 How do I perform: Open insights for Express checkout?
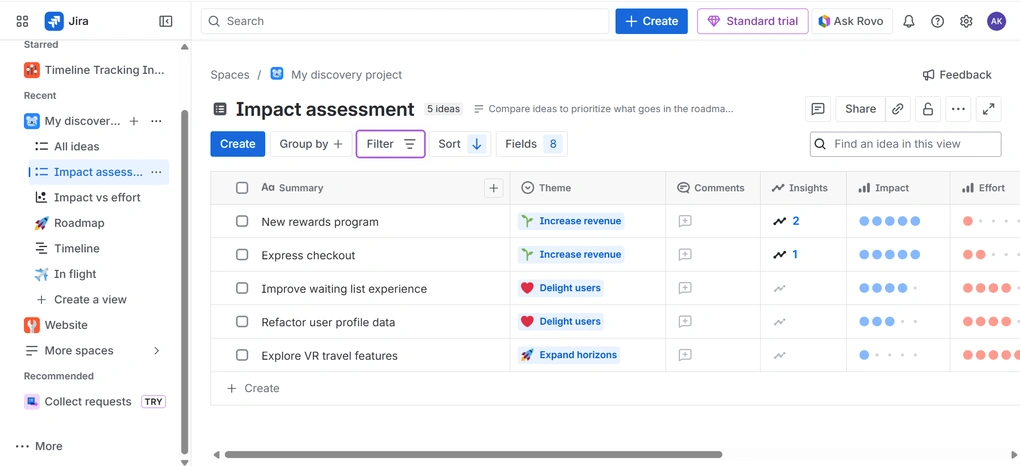[x=785, y=254]
